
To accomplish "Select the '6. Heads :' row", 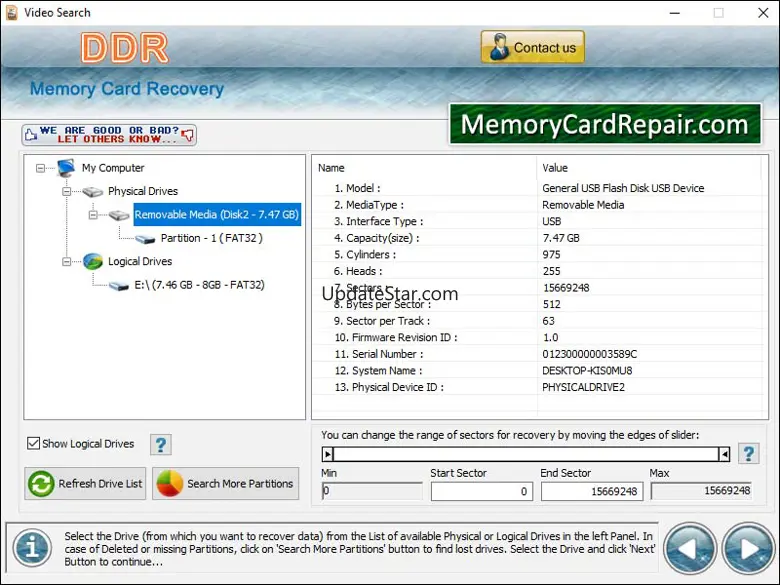I will point(537,271).
